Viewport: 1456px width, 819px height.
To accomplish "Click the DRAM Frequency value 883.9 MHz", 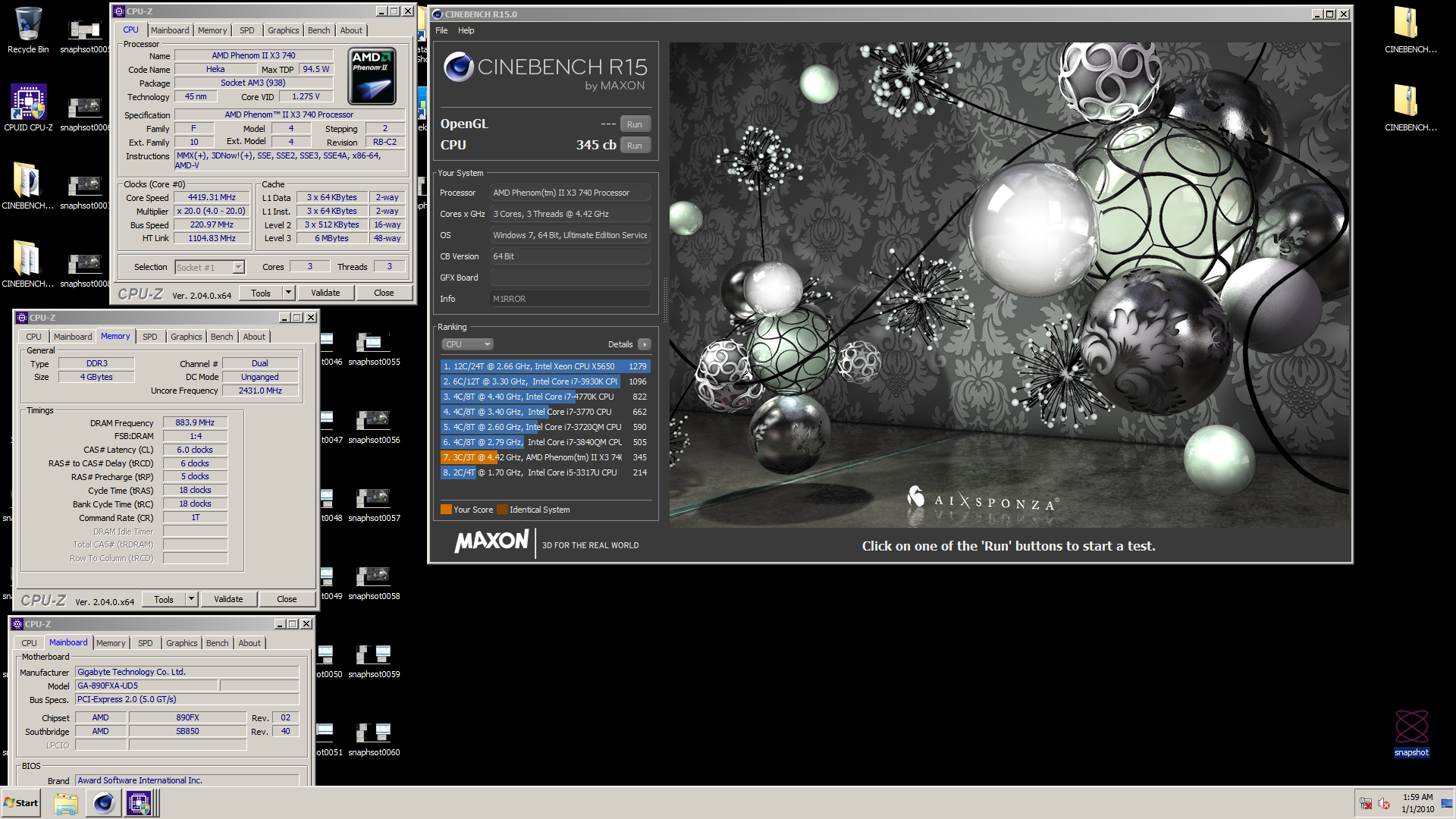I will [x=195, y=423].
